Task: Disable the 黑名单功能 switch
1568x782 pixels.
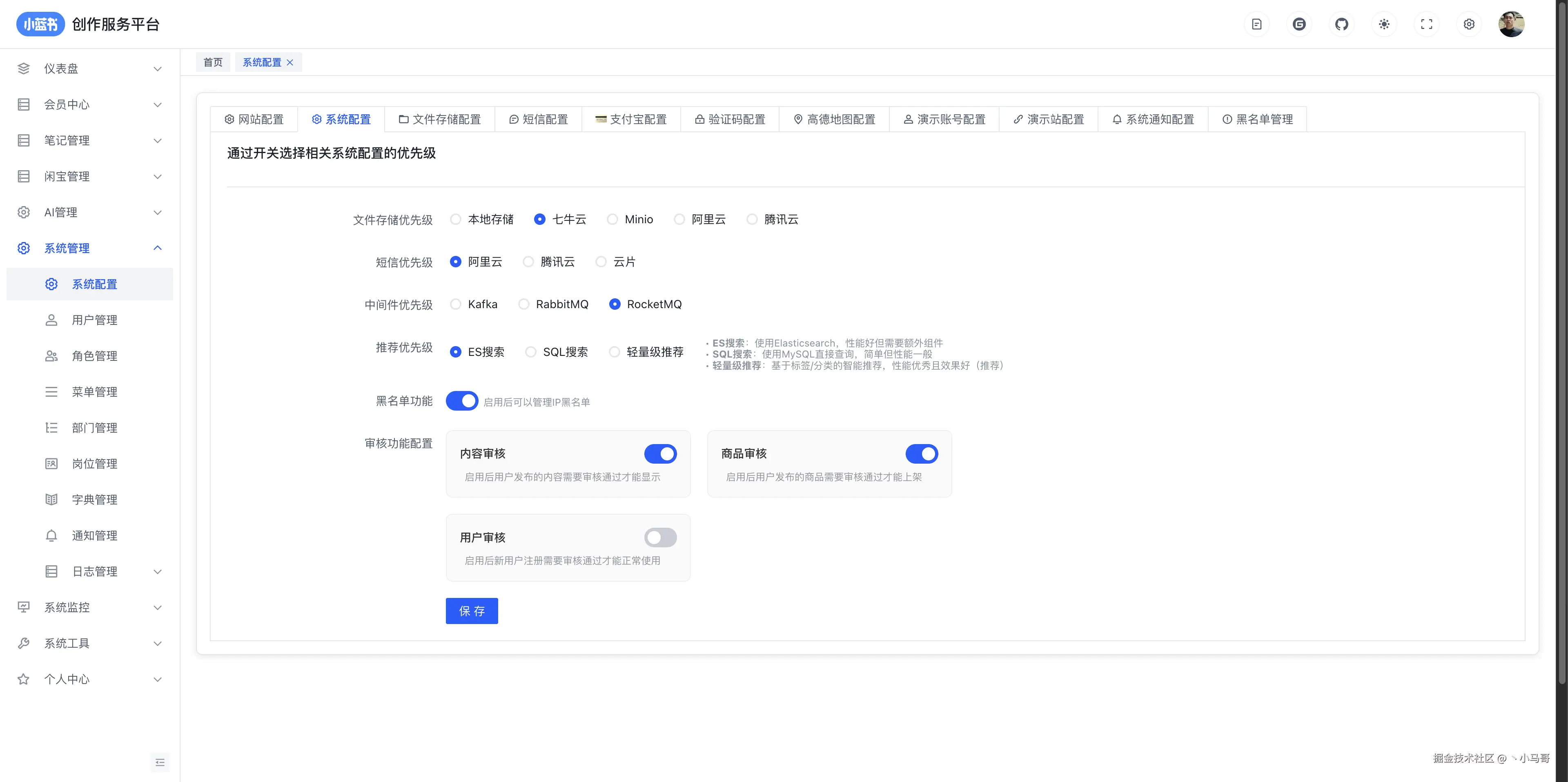Action: pyautogui.click(x=462, y=401)
